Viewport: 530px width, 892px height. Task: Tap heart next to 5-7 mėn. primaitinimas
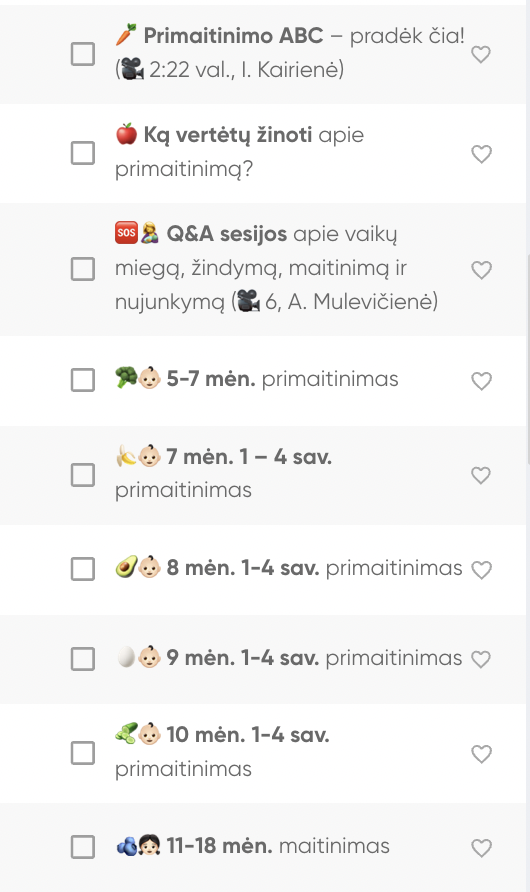pyautogui.click(x=481, y=381)
